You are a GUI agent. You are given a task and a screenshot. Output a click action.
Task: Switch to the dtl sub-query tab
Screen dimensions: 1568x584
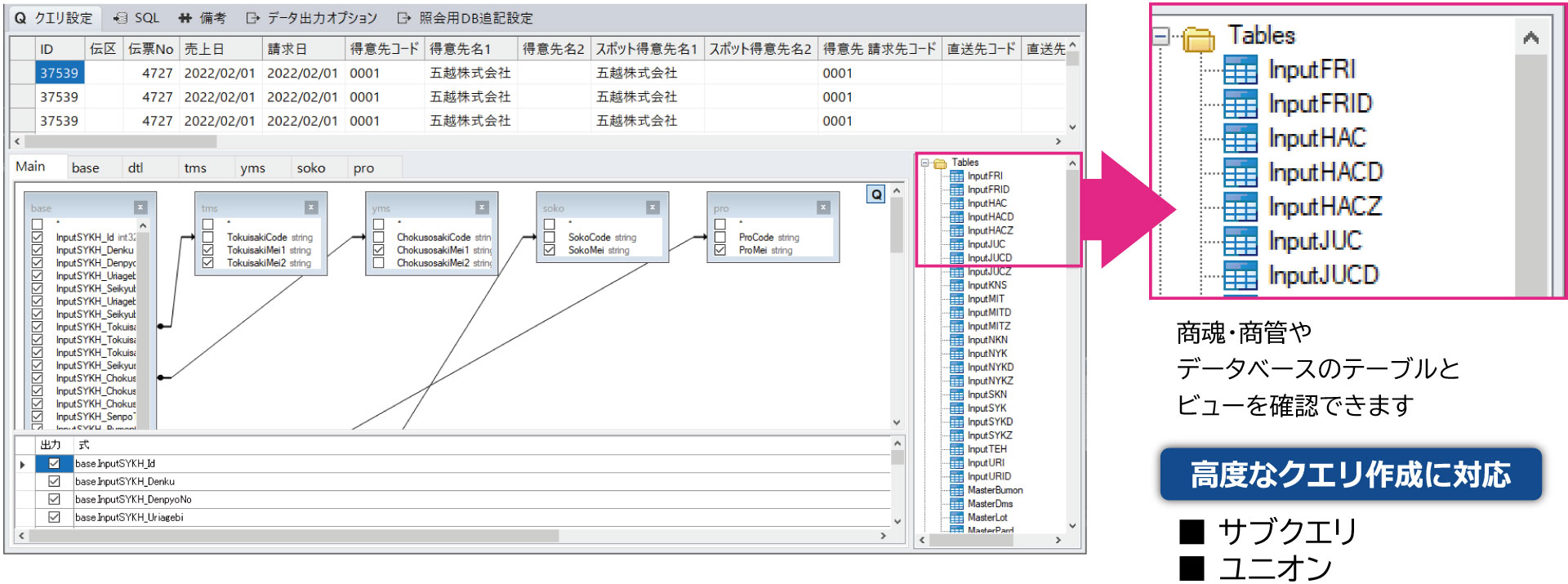point(136,167)
